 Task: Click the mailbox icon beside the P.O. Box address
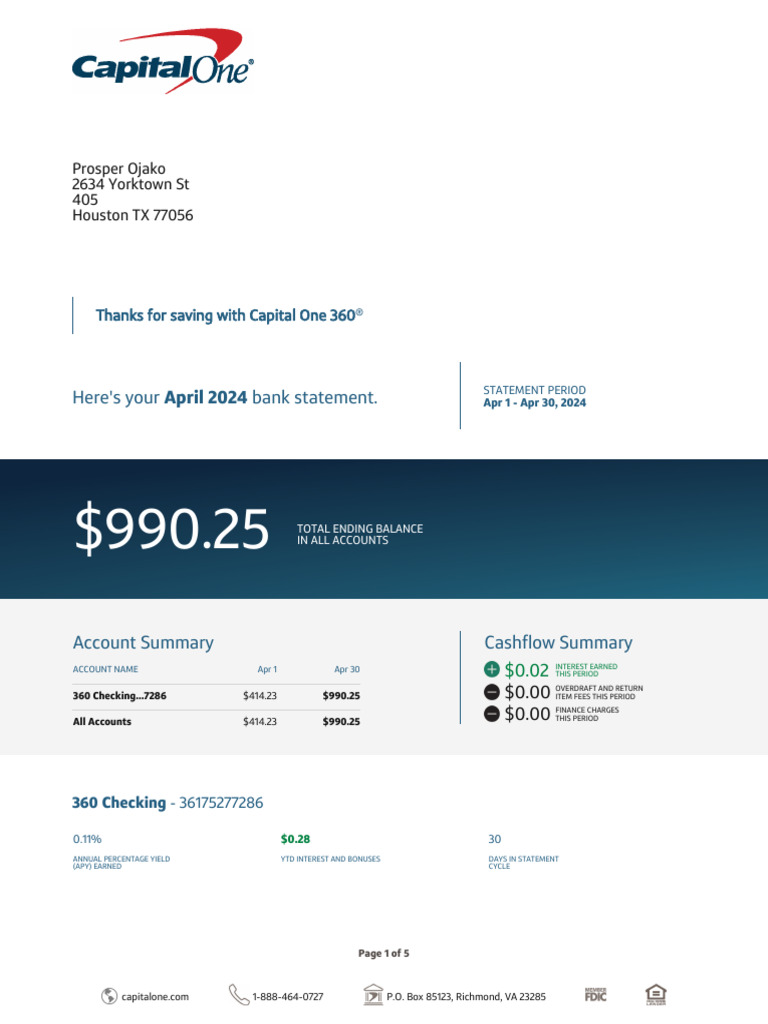pyautogui.click(x=373, y=995)
